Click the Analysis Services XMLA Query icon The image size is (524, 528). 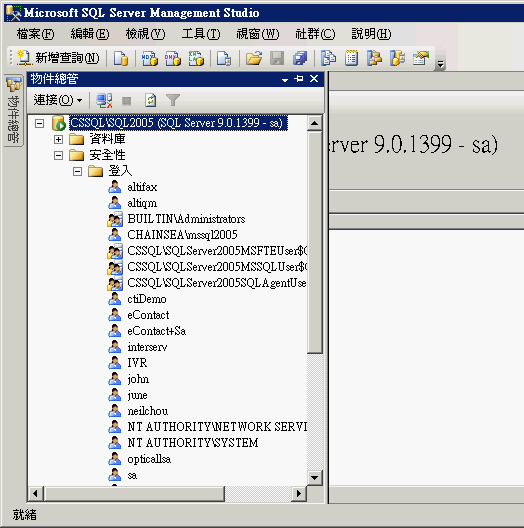click(x=196, y=58)
